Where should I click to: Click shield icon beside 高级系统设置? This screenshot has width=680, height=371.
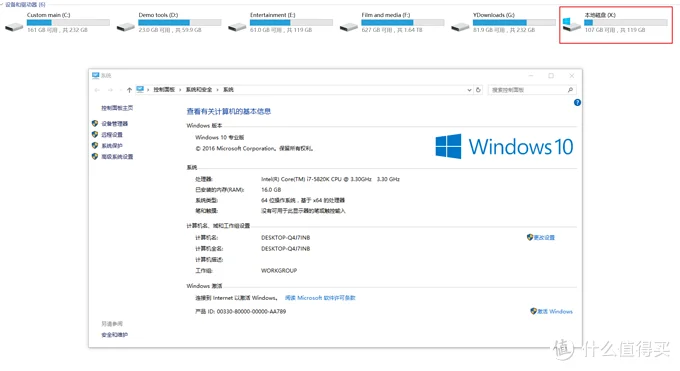coord(95,156)
